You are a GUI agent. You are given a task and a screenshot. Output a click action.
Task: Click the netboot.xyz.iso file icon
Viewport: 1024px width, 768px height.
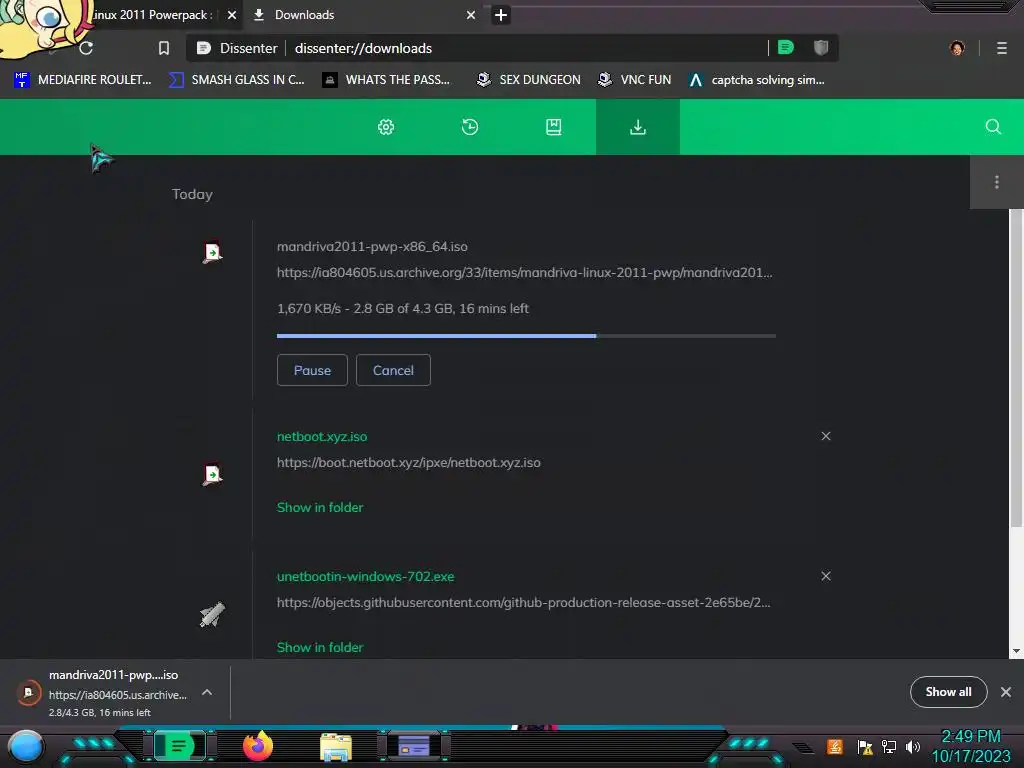point(212,475)
